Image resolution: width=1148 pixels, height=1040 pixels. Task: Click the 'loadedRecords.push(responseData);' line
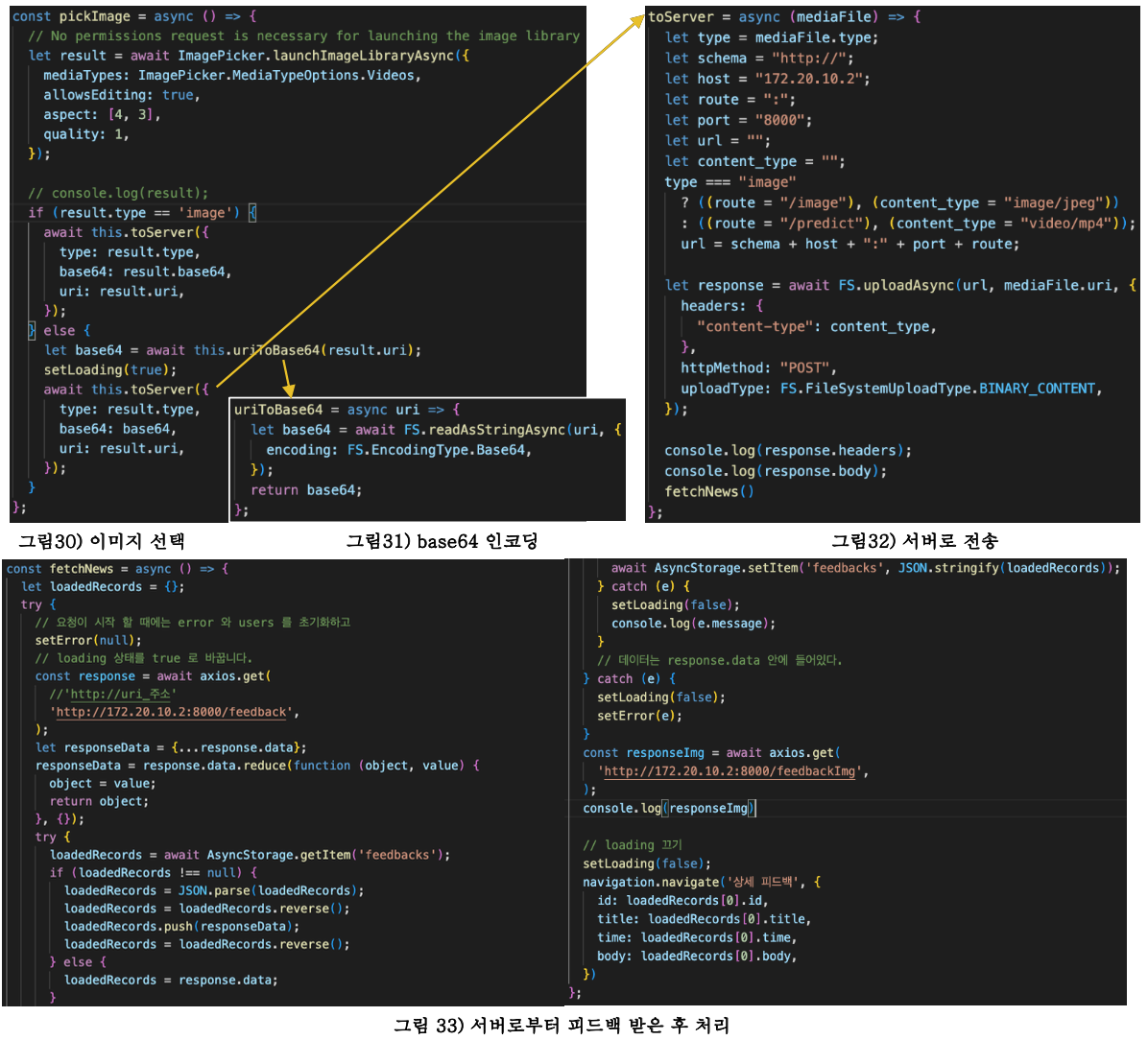pyautogui.click(x=181, y=927)
